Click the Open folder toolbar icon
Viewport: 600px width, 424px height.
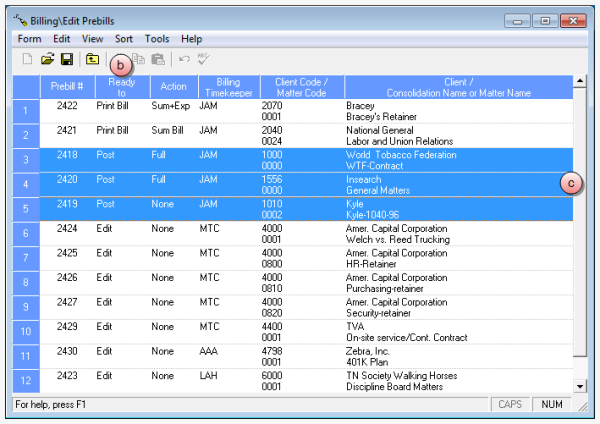pos(47,60)
